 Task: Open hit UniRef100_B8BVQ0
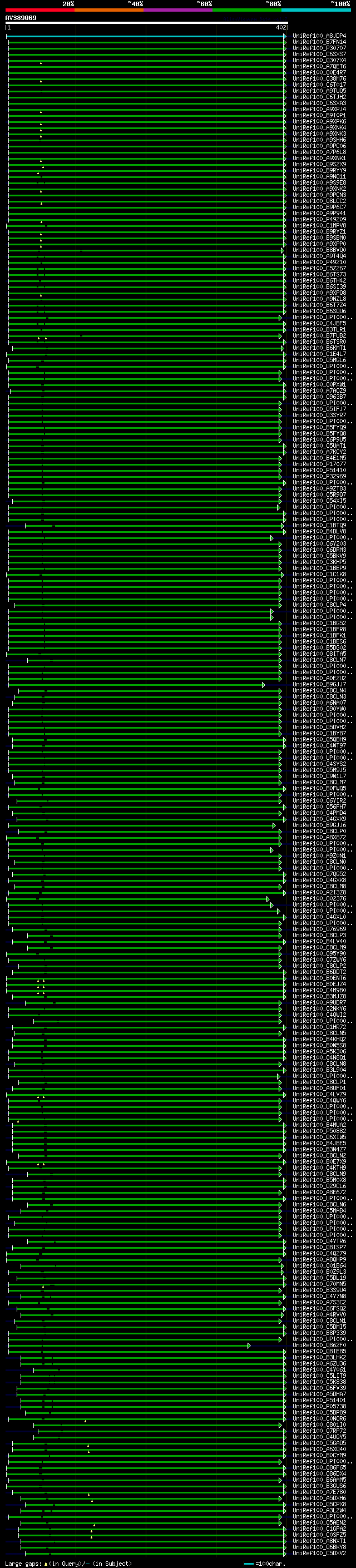coord(319,250)
